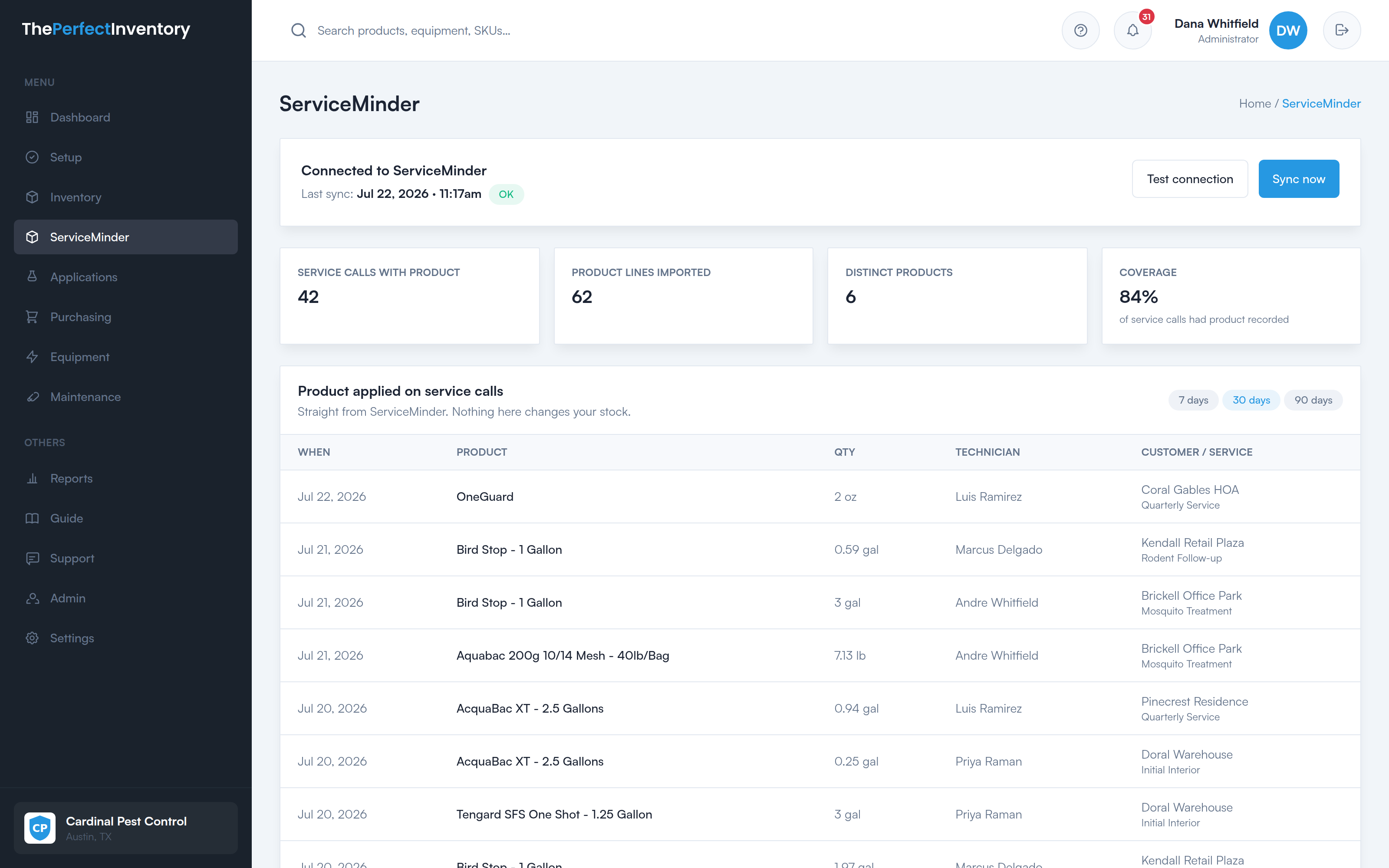The image size is (1389, 868).
Task: Select the 30 days filter
Action: pyautogui.click(x=1251, y=400)
